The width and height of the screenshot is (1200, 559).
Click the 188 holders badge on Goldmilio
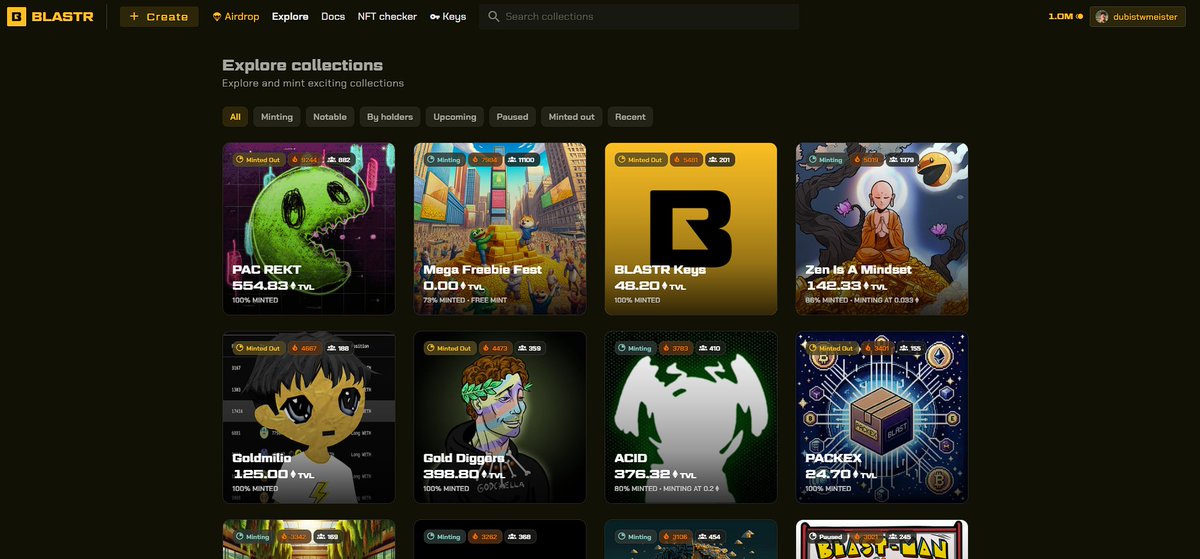339,348
